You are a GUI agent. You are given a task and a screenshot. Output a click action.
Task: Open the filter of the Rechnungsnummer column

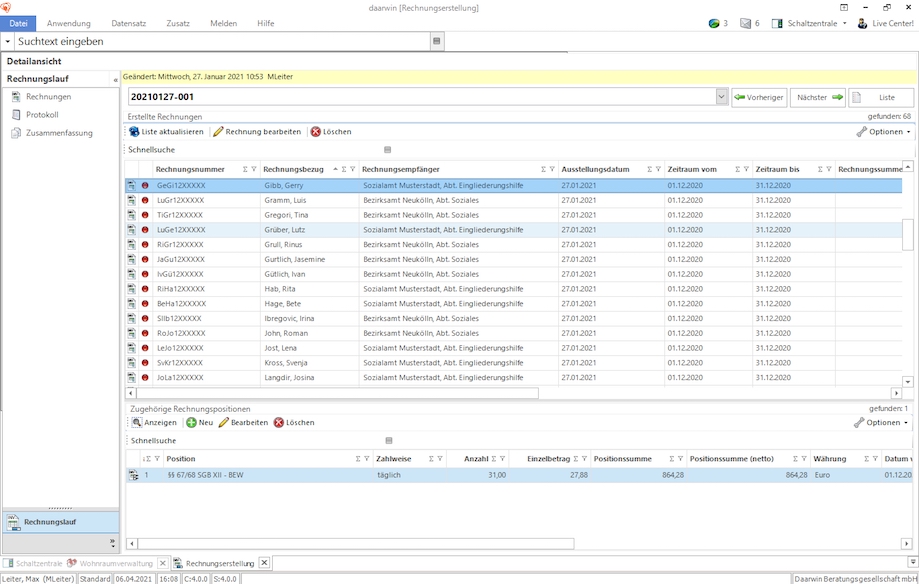(x=254, y=169)
